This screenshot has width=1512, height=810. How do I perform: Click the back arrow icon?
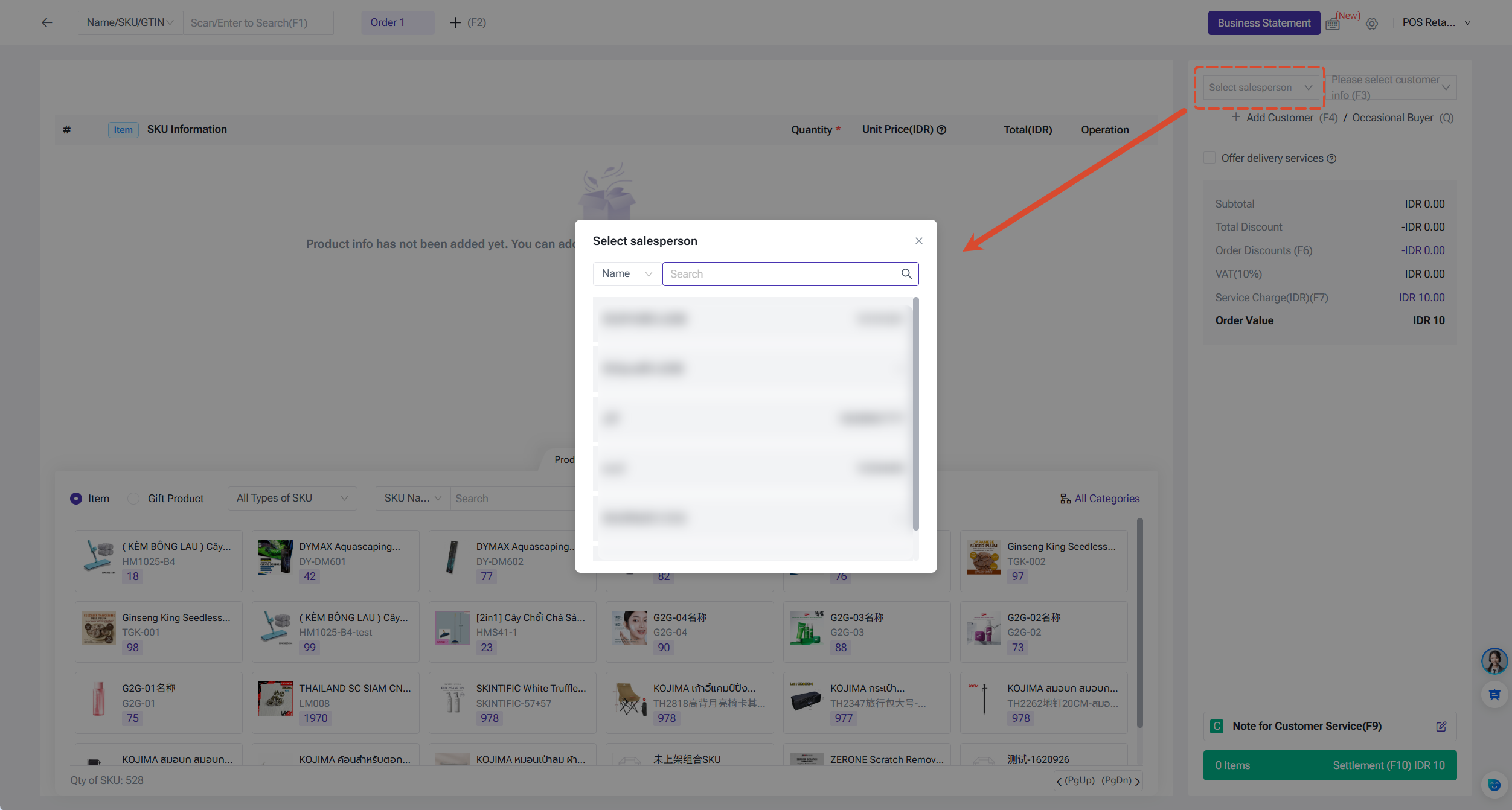tap(46, 22)
